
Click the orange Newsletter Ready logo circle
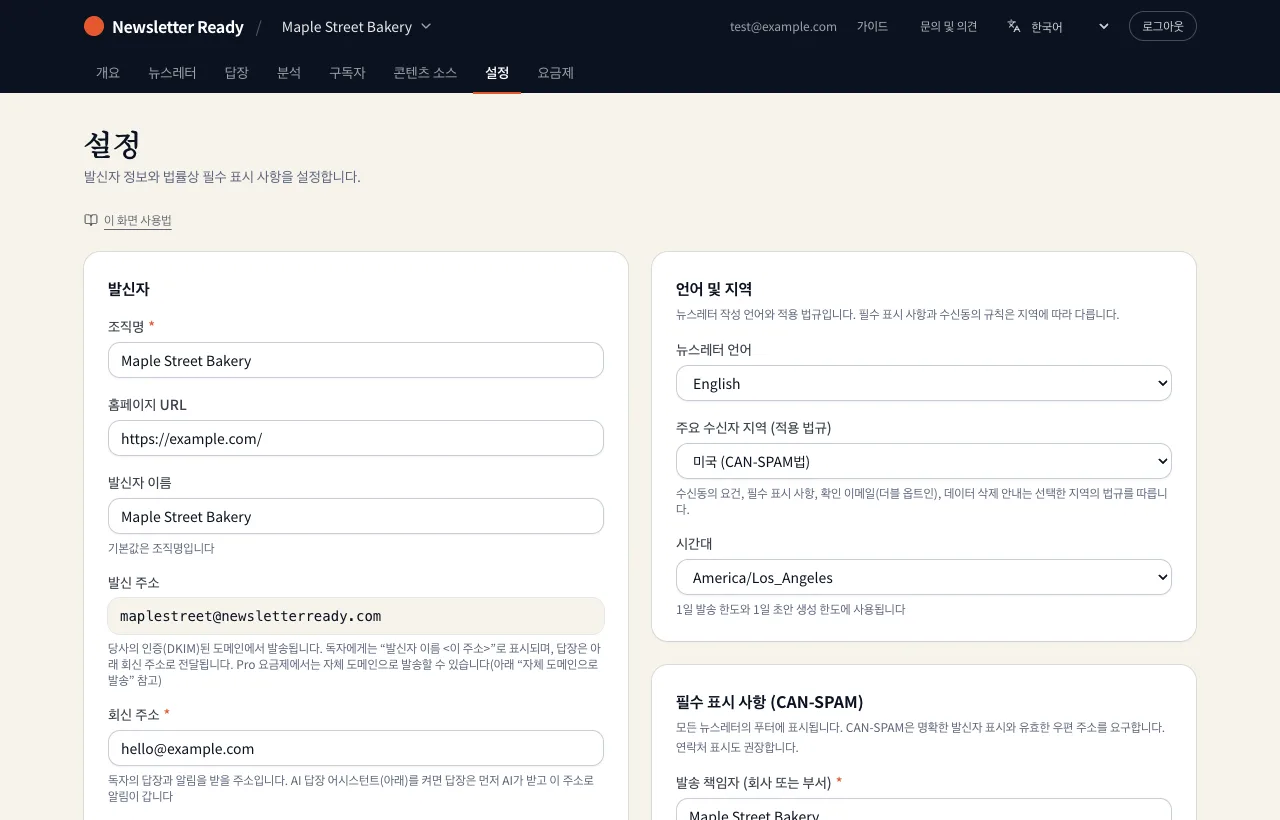tap(94, 26)
